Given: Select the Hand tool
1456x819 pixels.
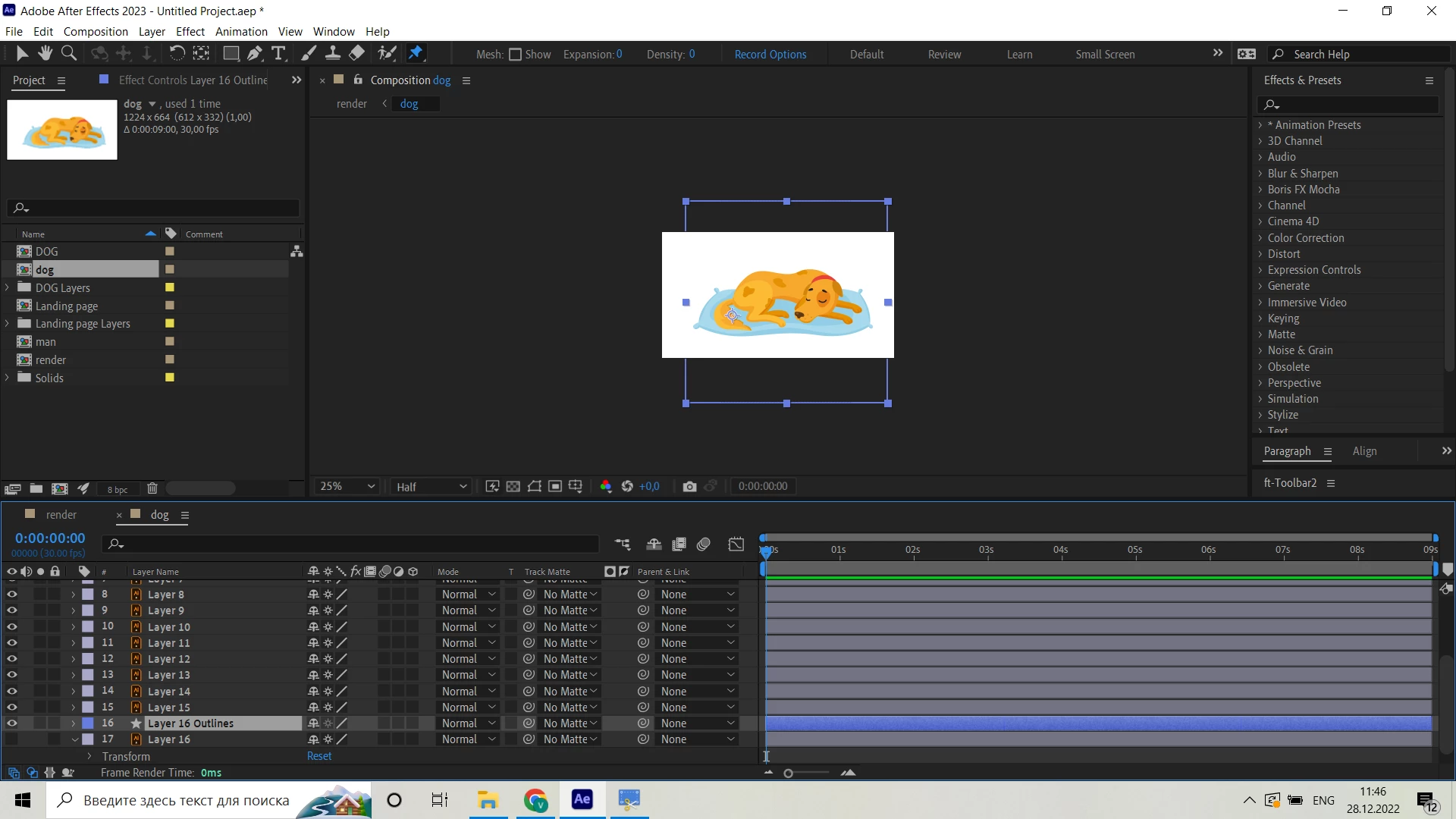Looking at the screenshot, I should point(45,53).
